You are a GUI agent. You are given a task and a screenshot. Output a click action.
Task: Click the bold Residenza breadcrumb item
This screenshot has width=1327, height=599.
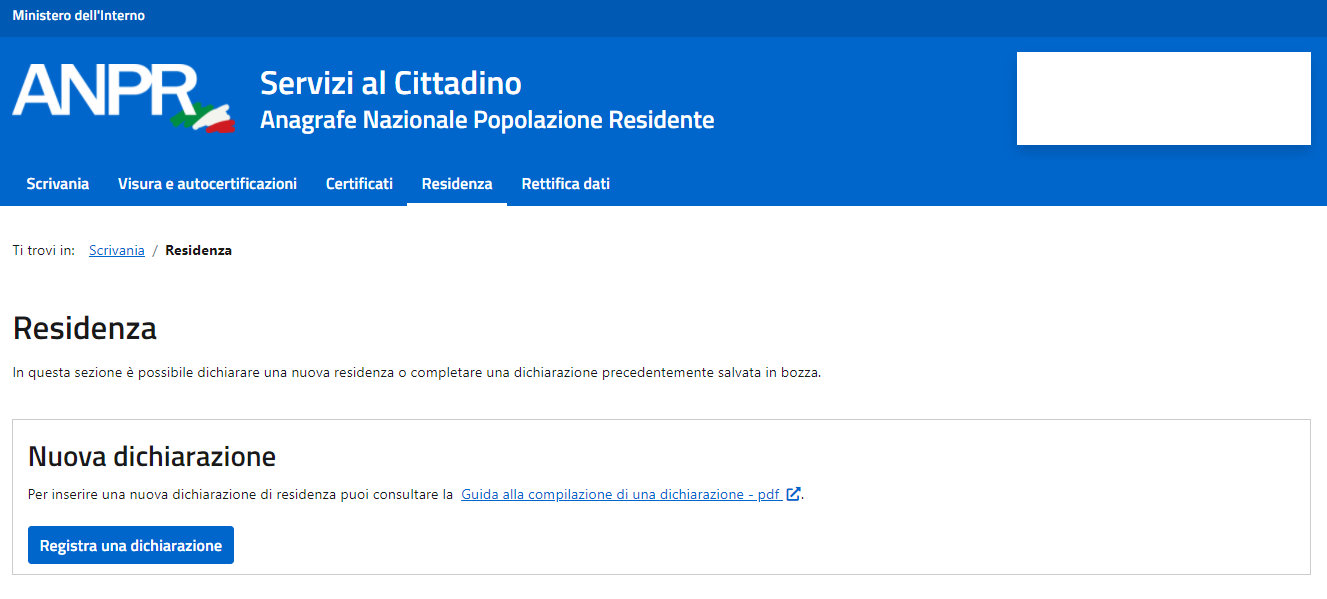tap(199, 251)
